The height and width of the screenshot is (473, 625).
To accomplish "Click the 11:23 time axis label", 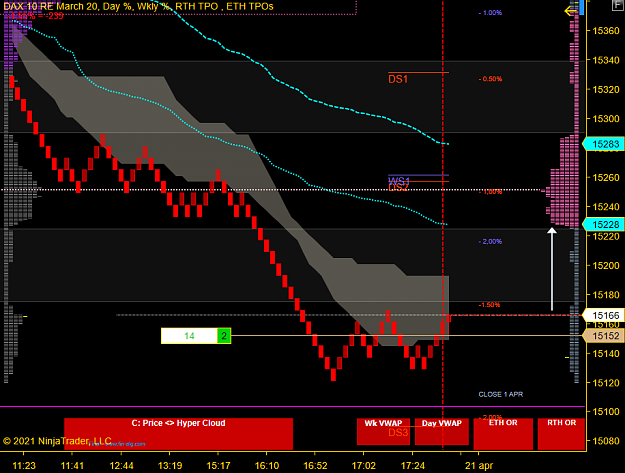I will [x=24, y=465].
